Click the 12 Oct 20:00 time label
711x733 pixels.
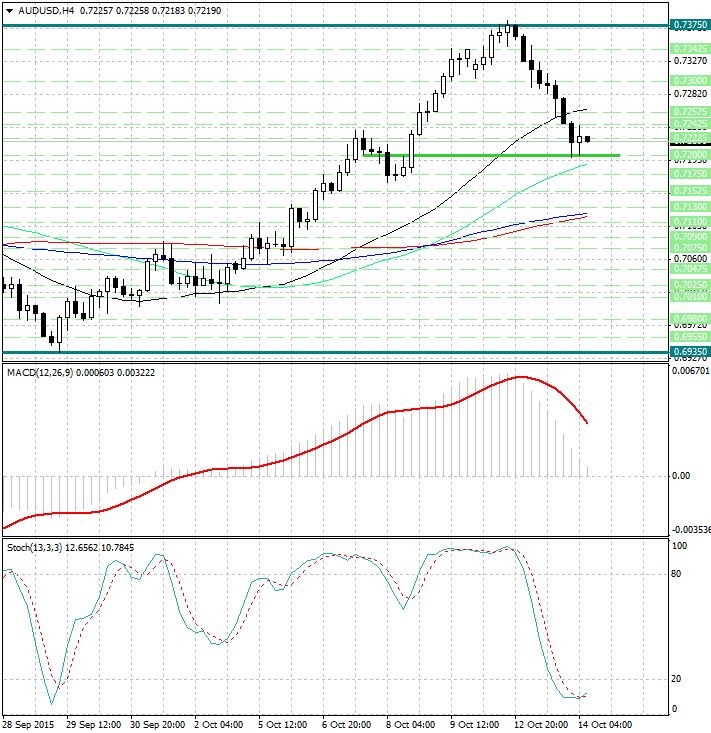coord(541,725)
